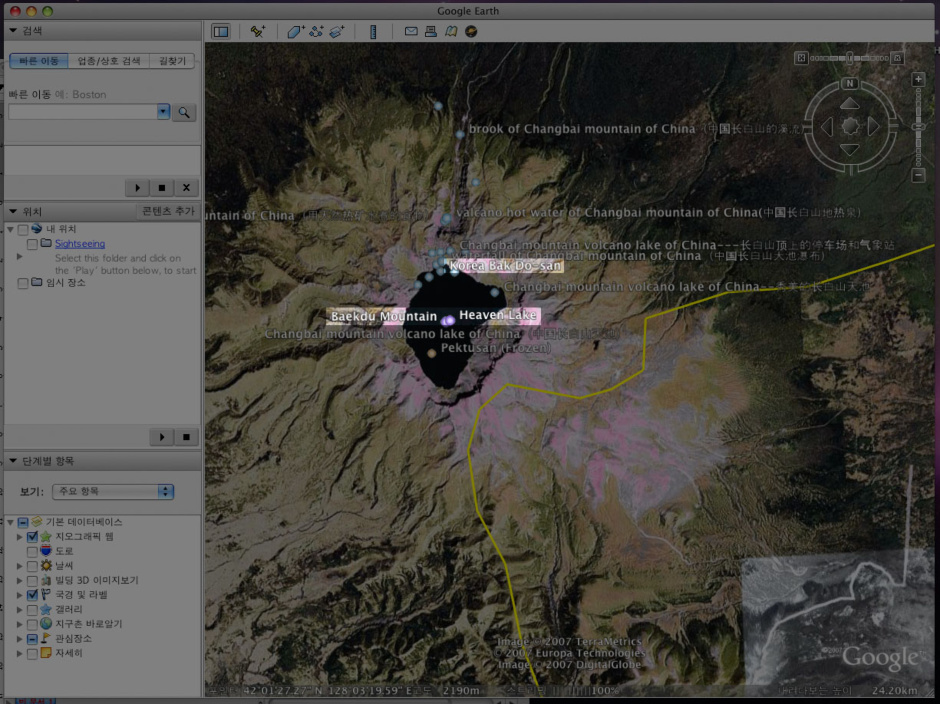Uncheck the 국경 및 라벨 checkbox
The height and width of the screenshot is (704, 940).
[x=32, y=595]
